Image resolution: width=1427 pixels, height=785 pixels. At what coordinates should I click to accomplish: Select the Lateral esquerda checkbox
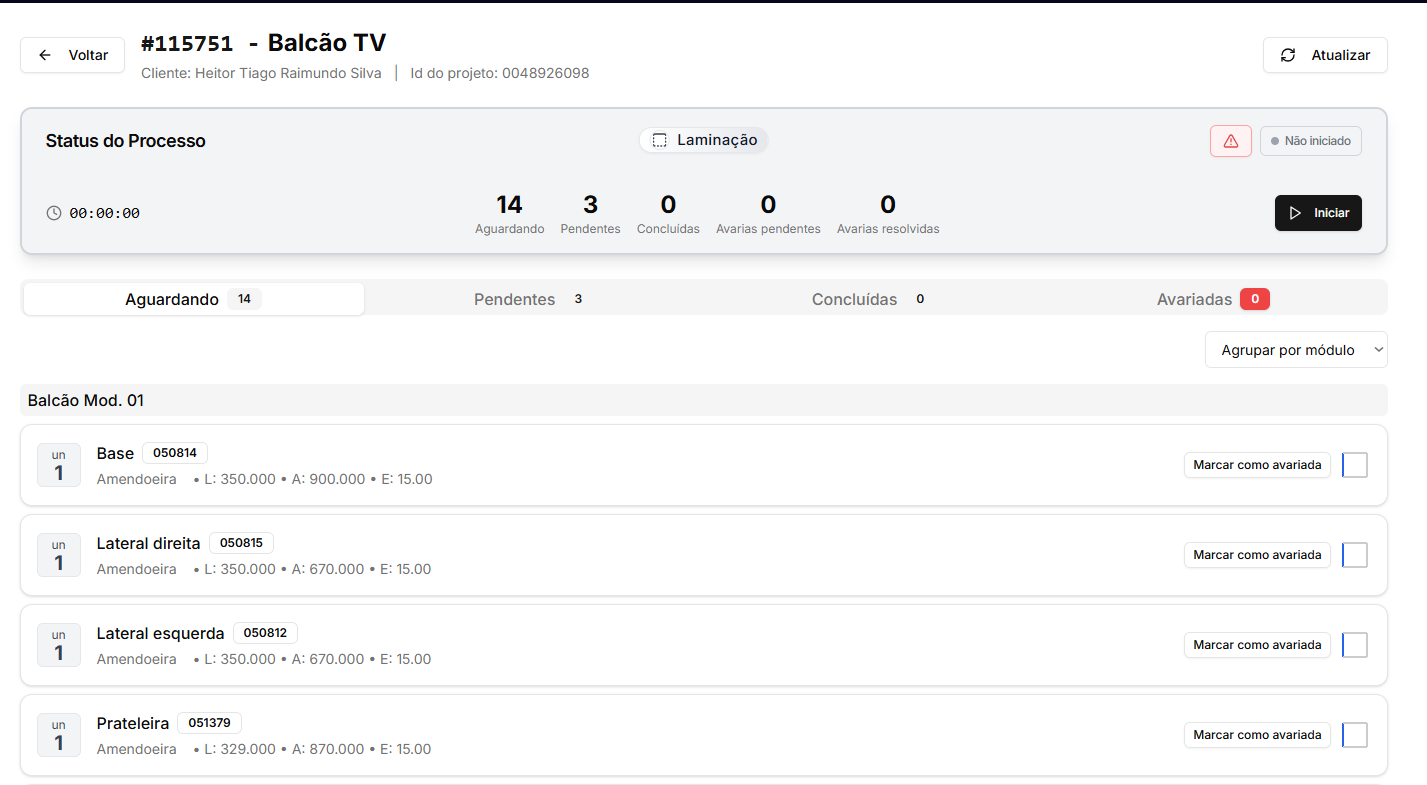tap(1355, 645)
